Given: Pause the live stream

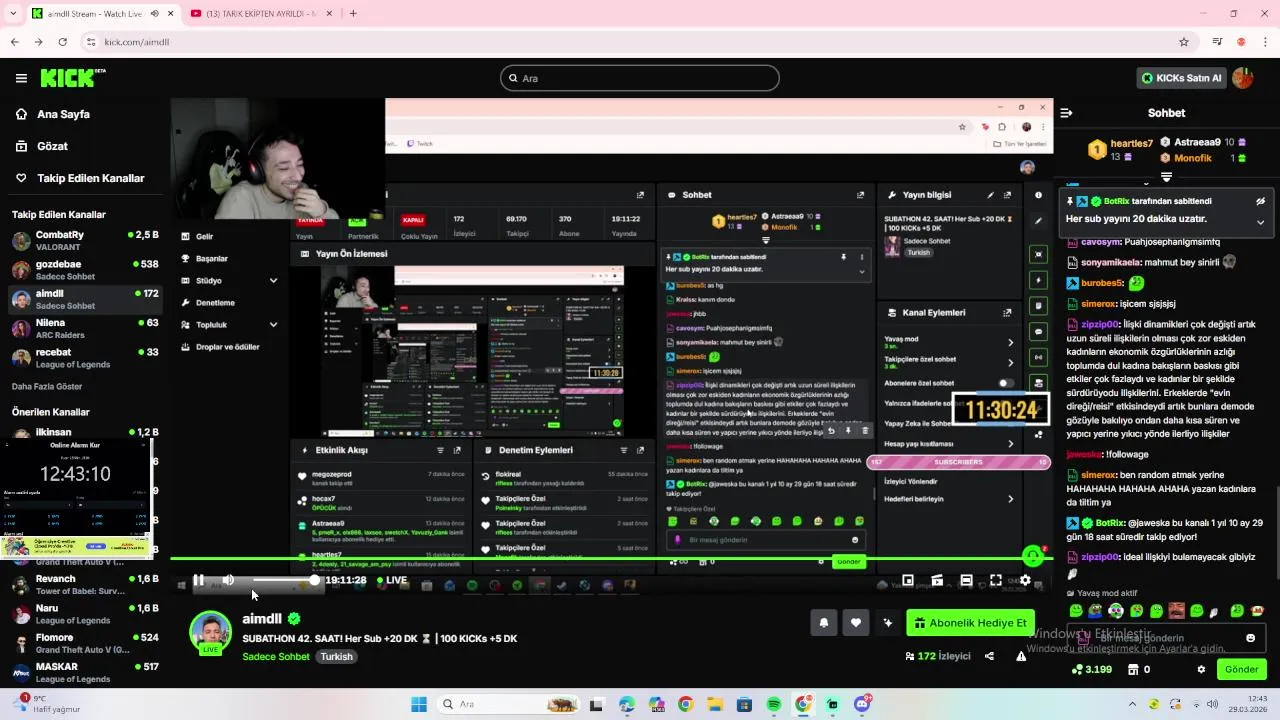Looking at the screenshot, I should [x=198, y=580].
